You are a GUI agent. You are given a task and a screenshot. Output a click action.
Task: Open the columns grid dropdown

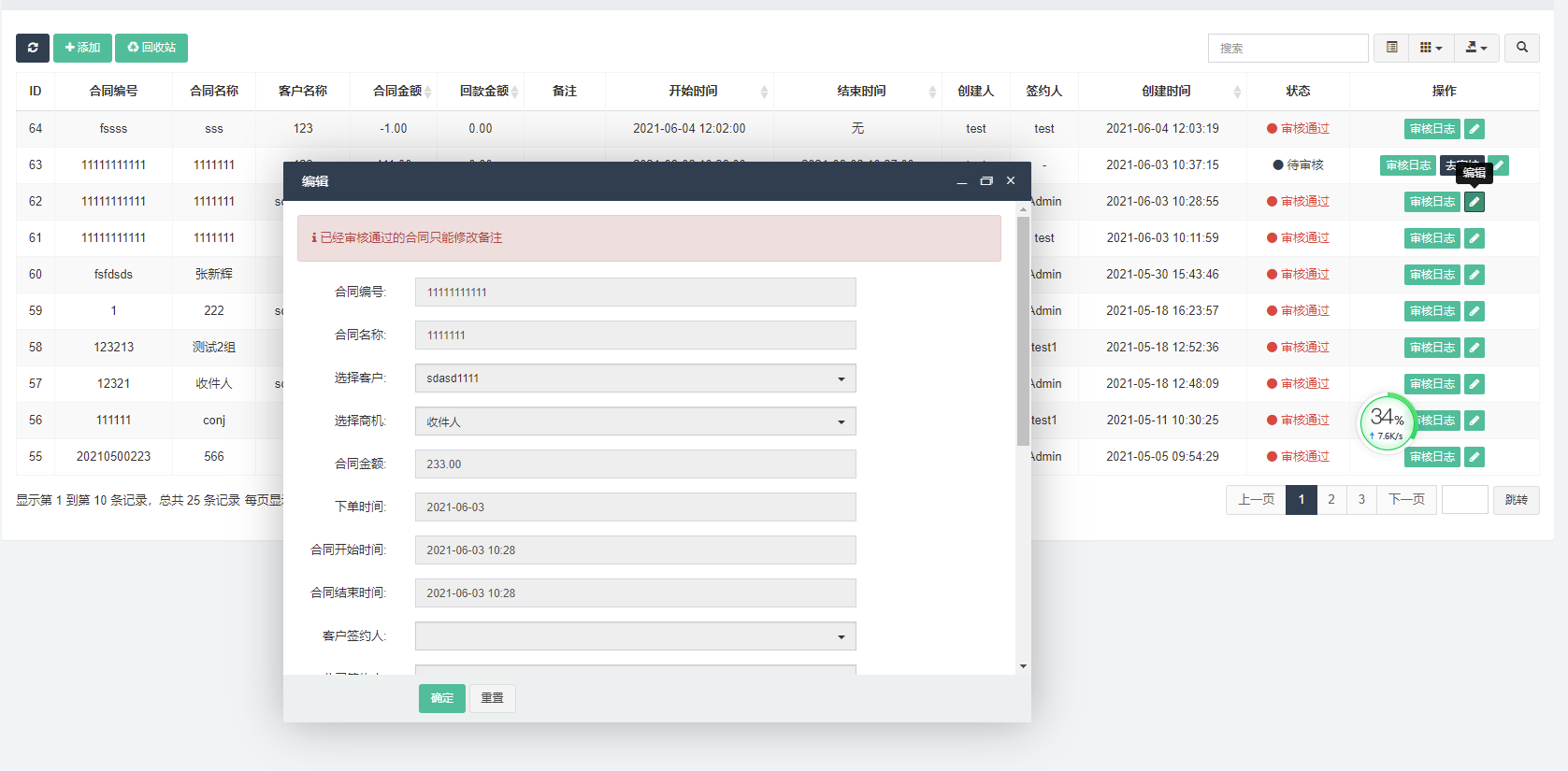click(x=1431, y=48)
